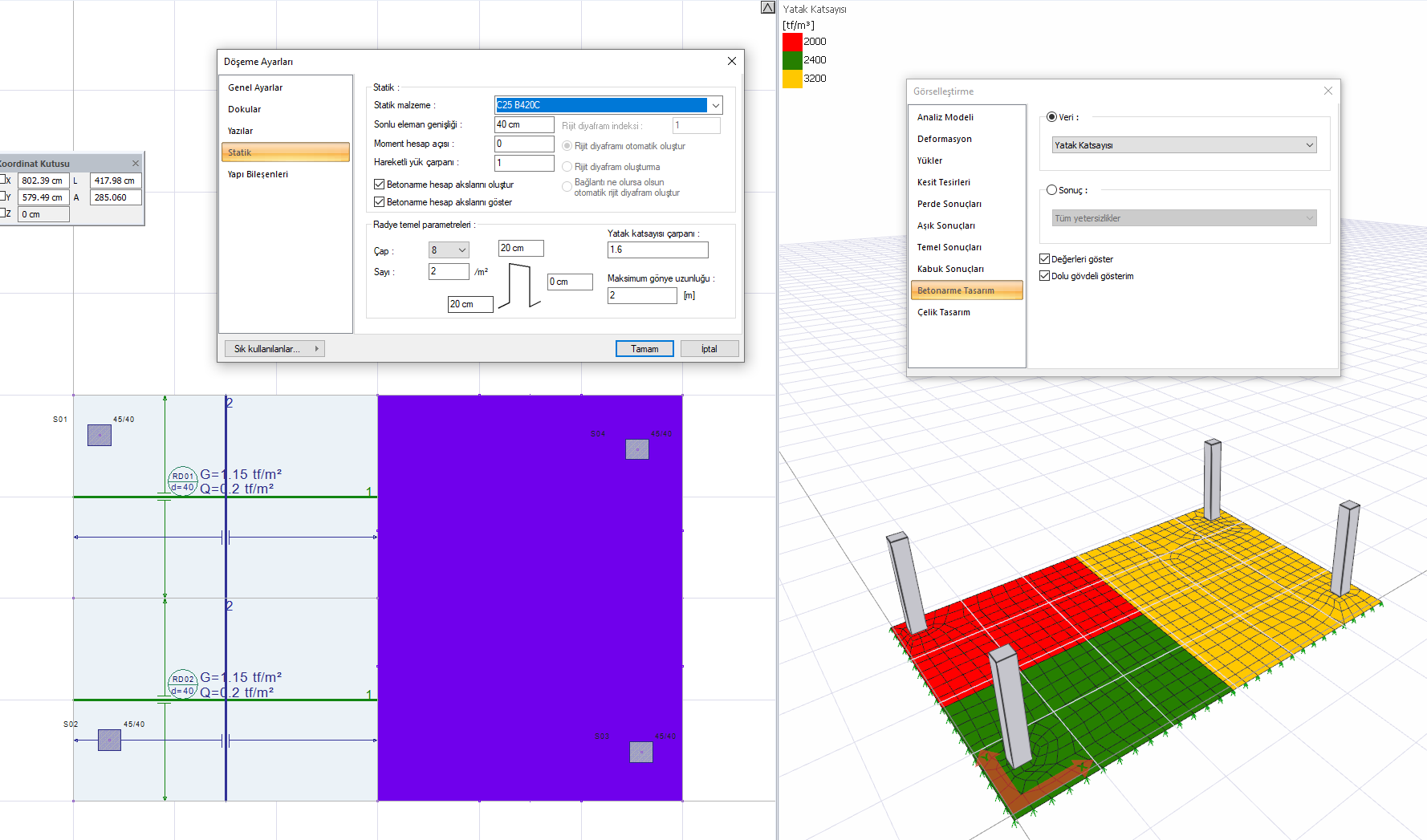The image size is (1427, 840).
Task: Edit the Sayı per m² field
Action: pyautogui.click(x=449, y=271)
